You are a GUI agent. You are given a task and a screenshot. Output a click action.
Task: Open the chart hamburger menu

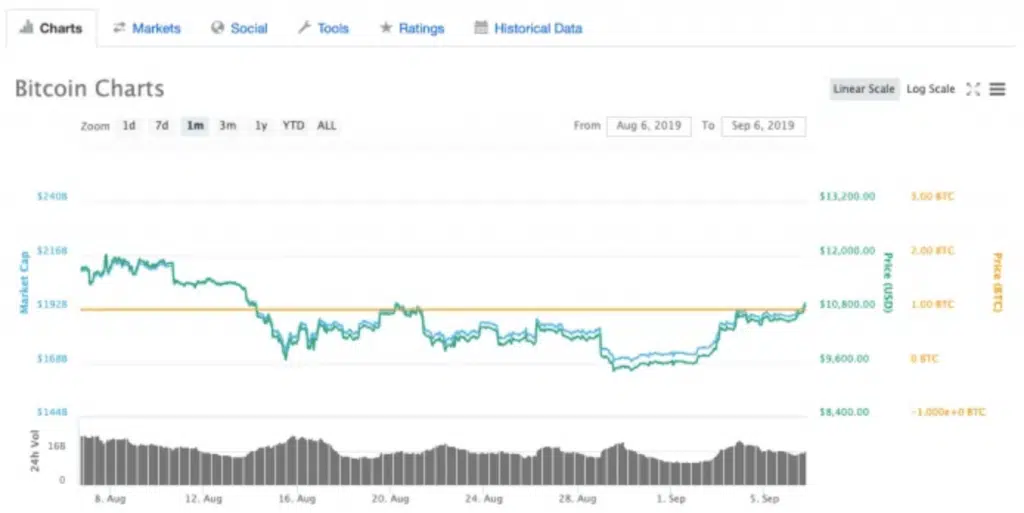[x=997, y=89]
